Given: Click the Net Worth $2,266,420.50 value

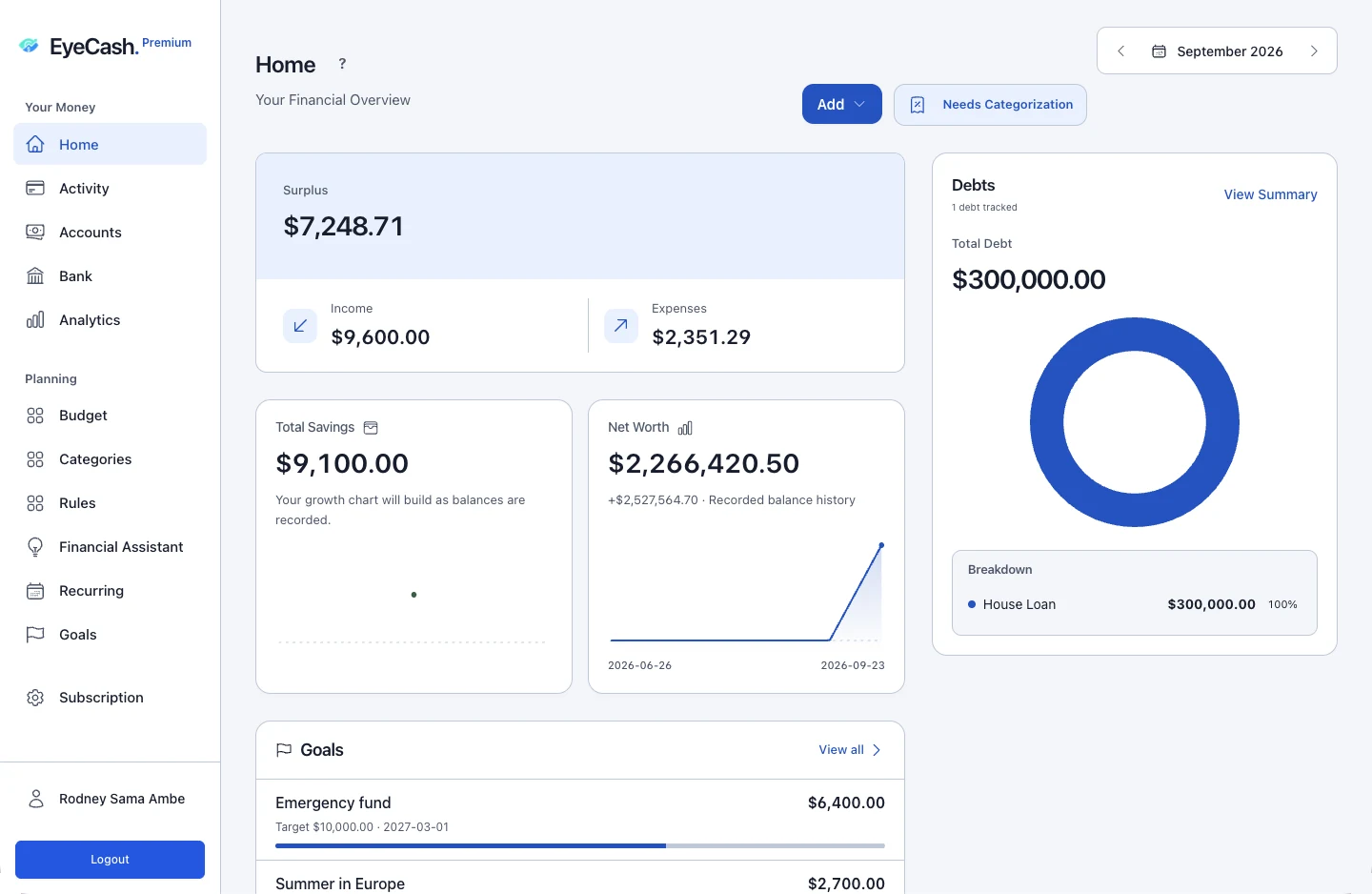Looking at the screenshot, I should pyautogui.click(x=704, y=463).
